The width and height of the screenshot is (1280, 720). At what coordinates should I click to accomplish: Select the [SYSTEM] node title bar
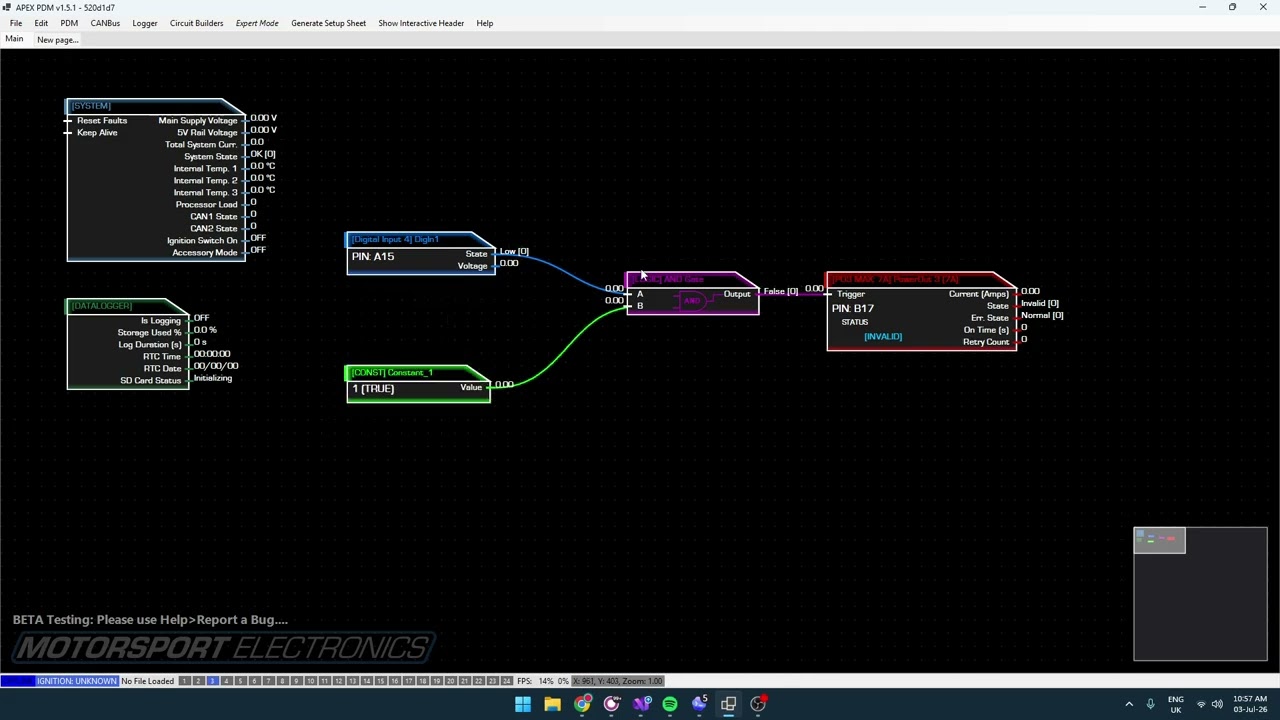155,106
